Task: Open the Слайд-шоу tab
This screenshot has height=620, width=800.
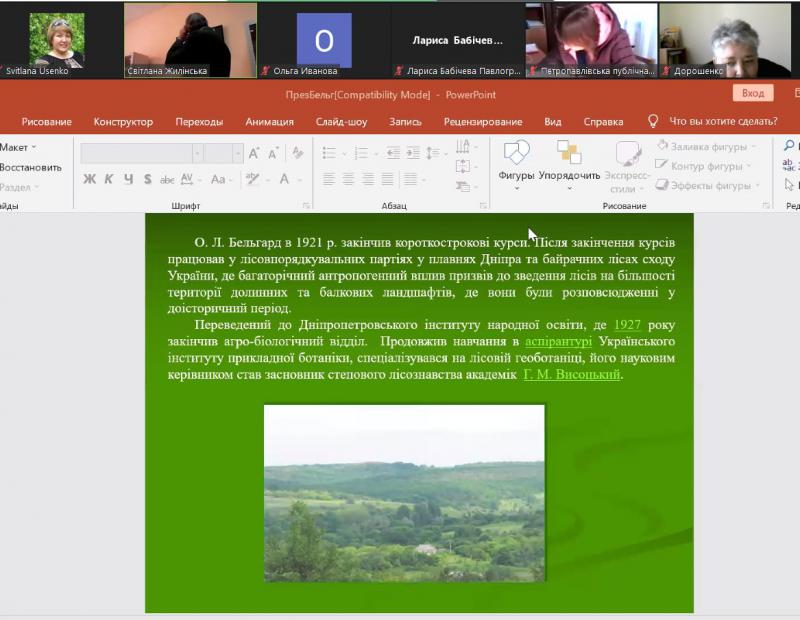Action: (x=341, y=122)
